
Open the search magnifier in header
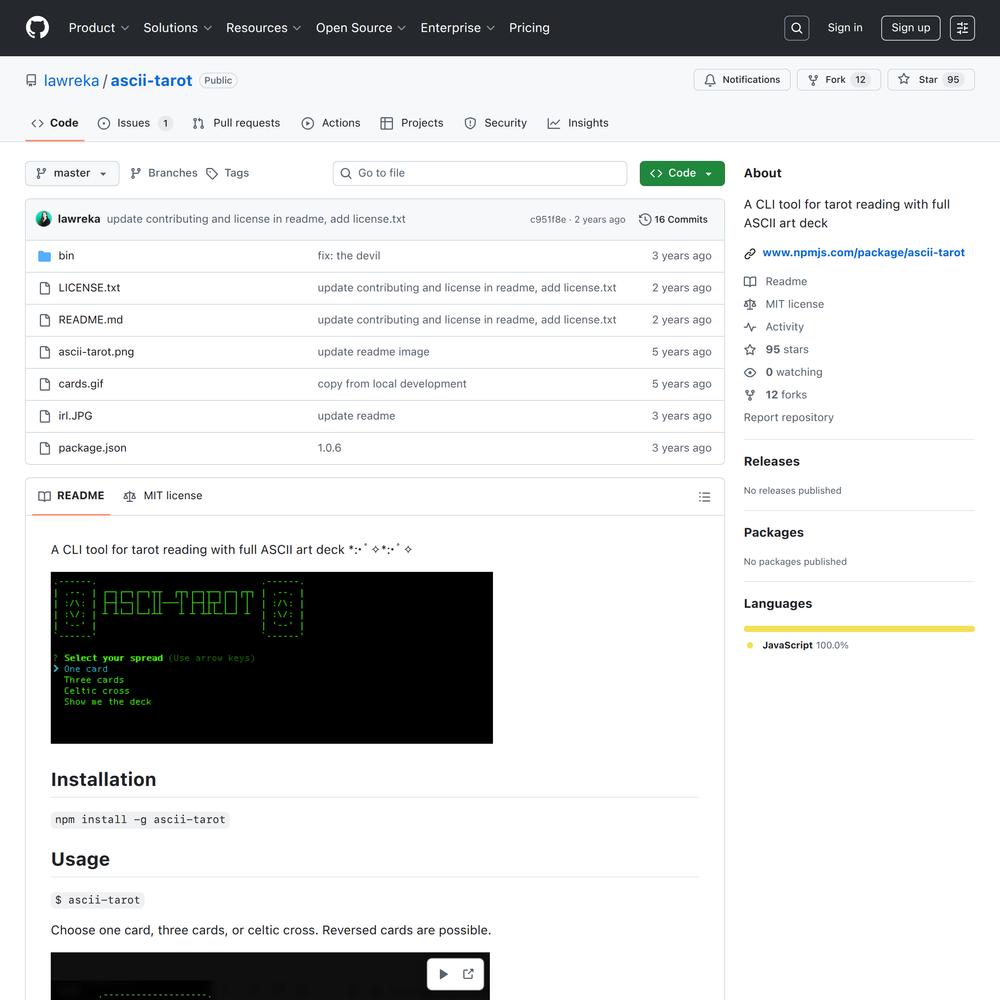[796, 28]
